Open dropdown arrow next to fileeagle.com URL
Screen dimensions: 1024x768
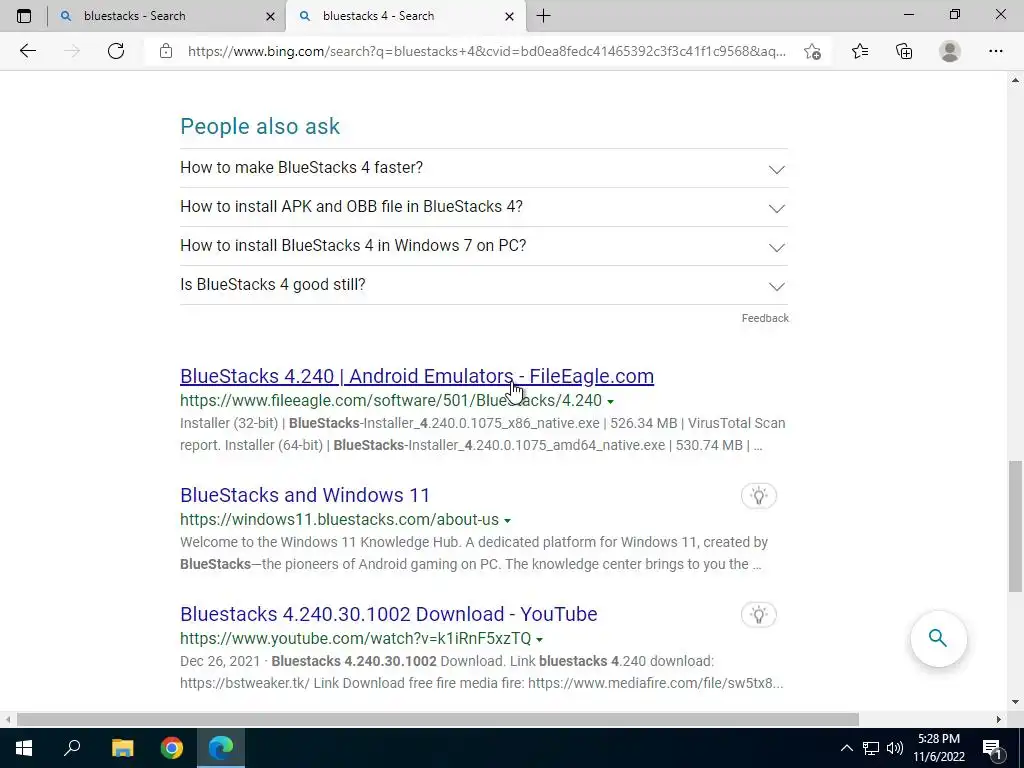click(611, 402)
